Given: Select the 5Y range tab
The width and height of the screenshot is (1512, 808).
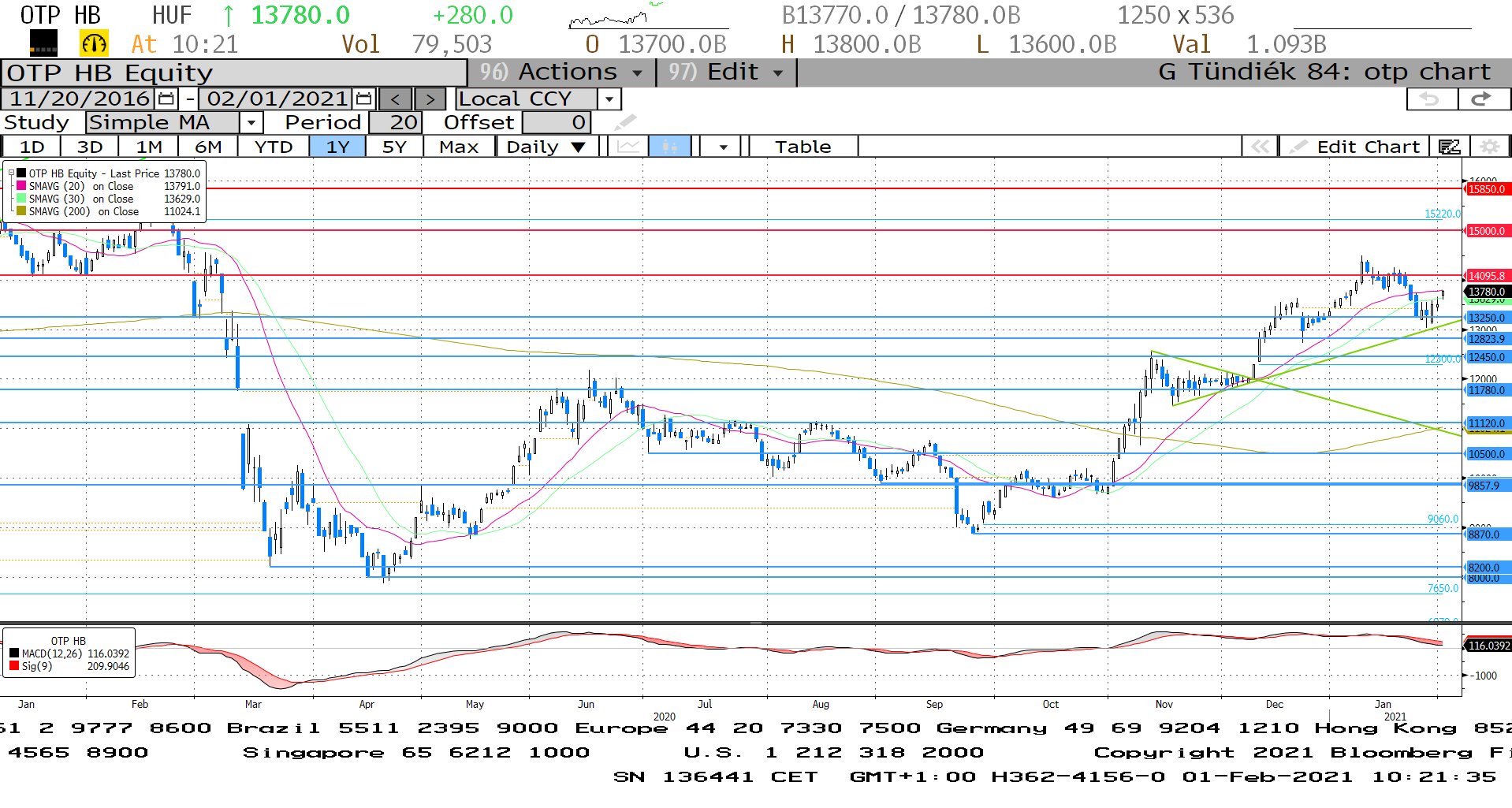Looking at the screenshot, I should point(394,147).
